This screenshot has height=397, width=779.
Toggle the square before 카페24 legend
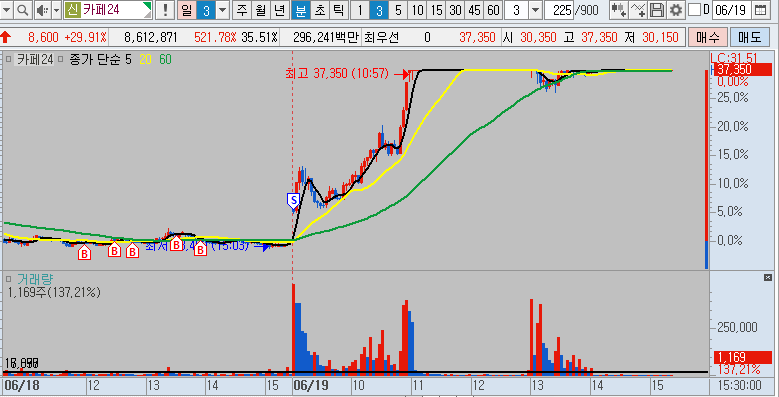point(9,60)
